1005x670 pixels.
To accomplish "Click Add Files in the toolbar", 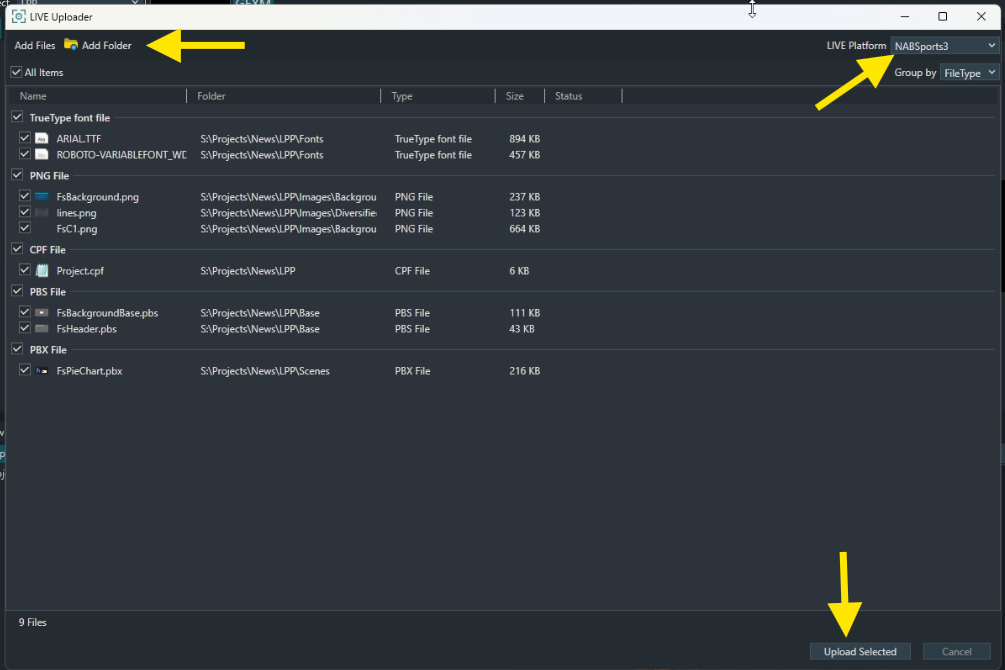I will coord(35,45).
